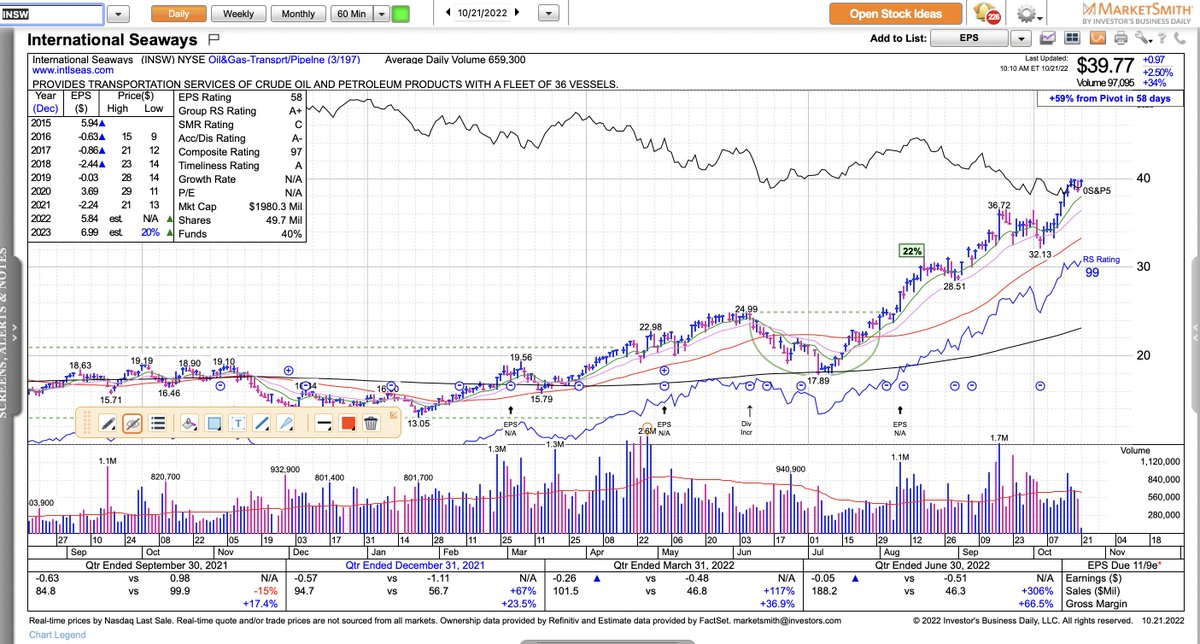Pick the red drawing color swatch
This screenshot has height=644, width=1200.
click(x=346, y=423)
